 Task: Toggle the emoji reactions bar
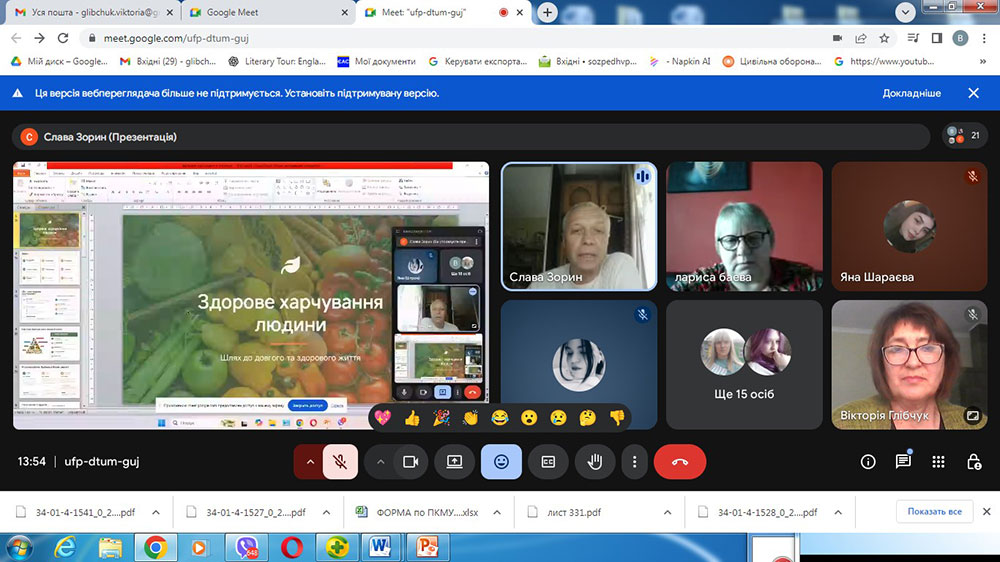(x=501, y=462)
